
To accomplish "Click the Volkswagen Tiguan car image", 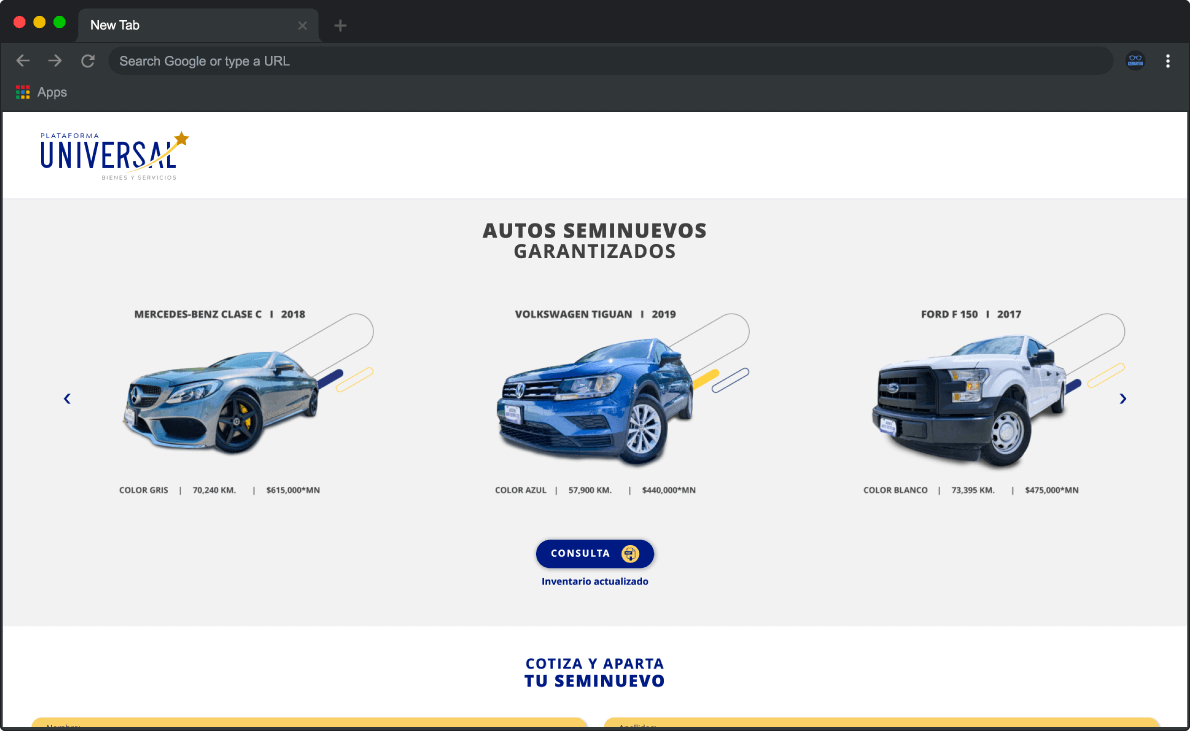I will (x=597, y=402).
